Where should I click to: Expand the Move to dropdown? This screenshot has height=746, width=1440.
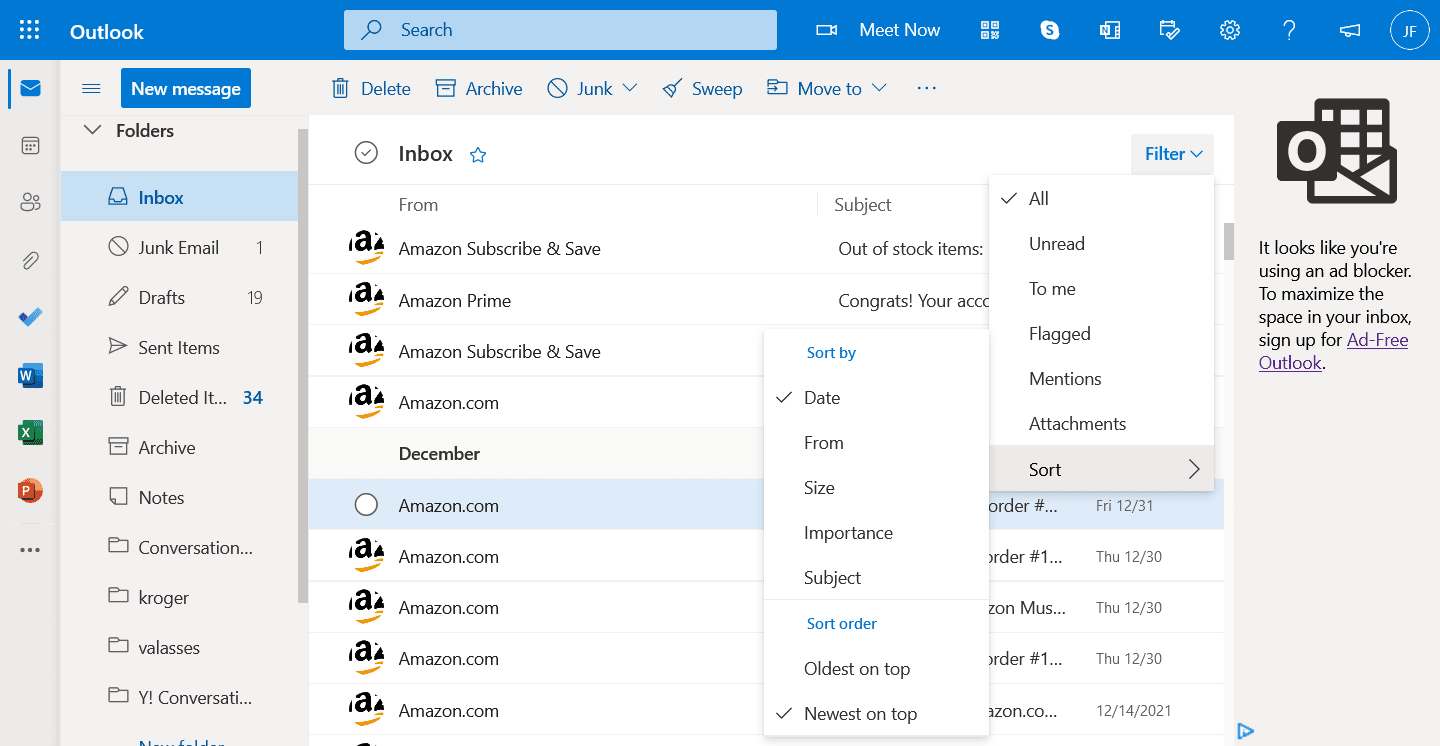[x=879, y=89]
